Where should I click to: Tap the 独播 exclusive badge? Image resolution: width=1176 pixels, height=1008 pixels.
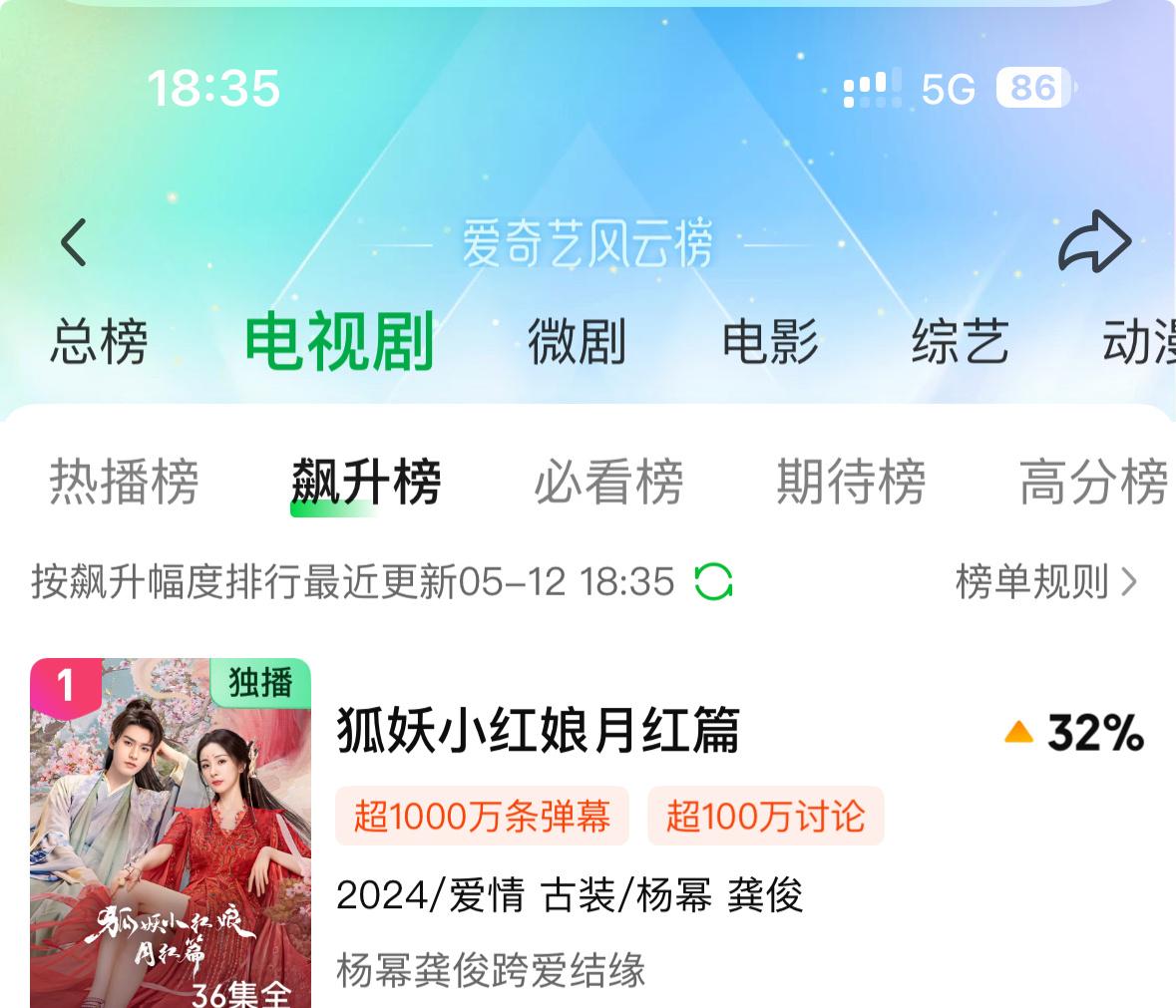[260, 682]
